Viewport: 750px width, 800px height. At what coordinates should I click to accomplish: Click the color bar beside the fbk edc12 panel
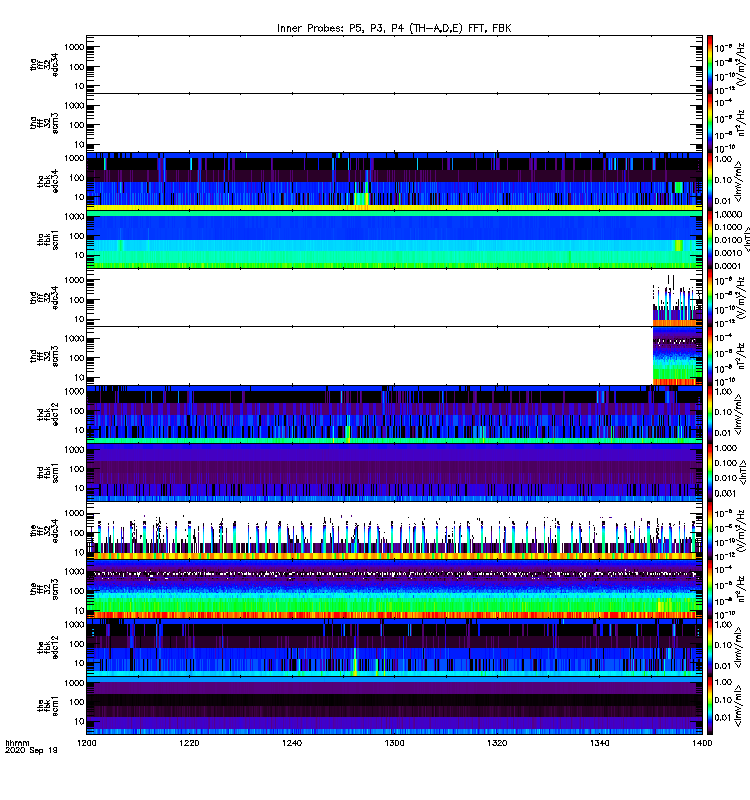coord(710,647)
